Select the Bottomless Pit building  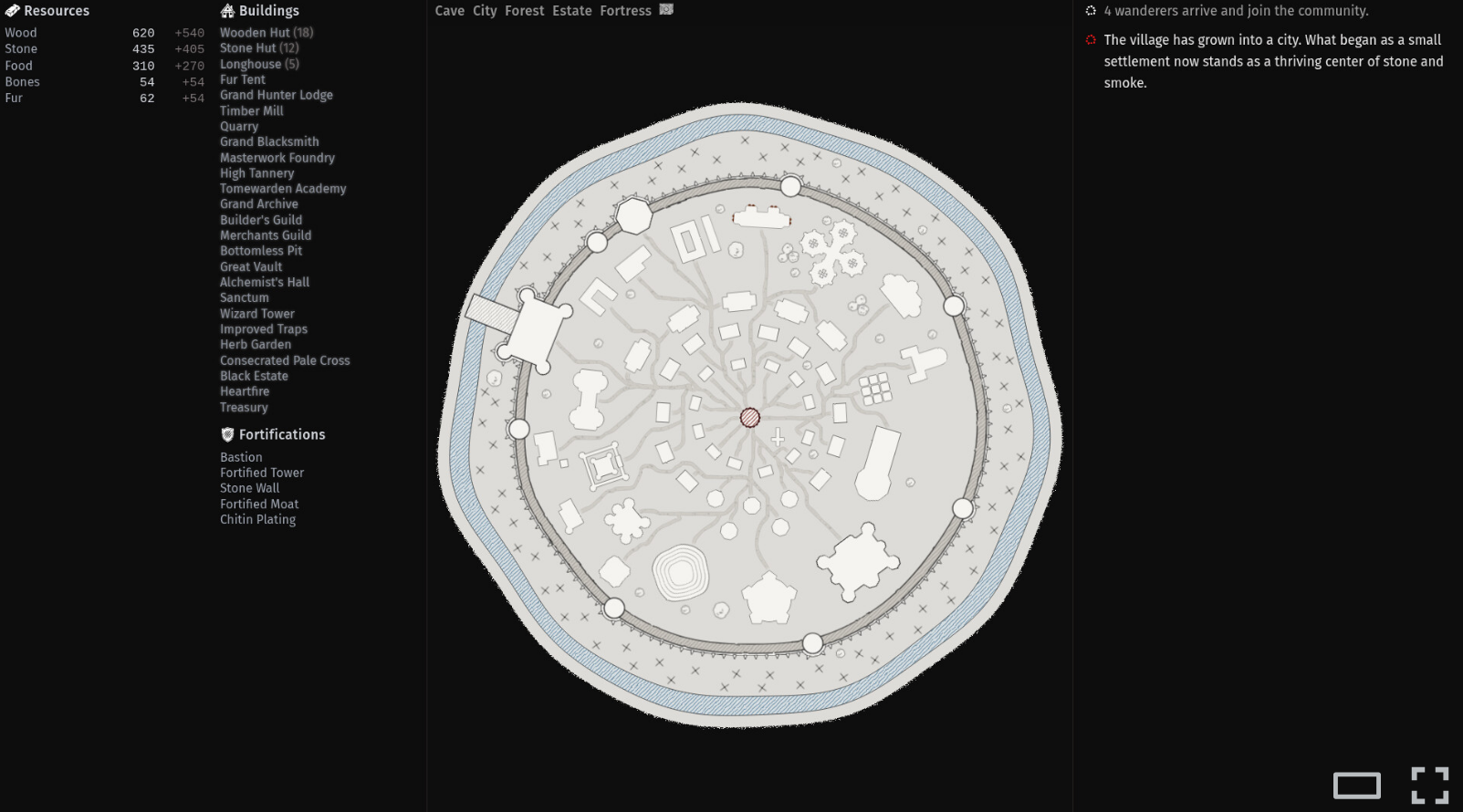[x=261, y=250]
